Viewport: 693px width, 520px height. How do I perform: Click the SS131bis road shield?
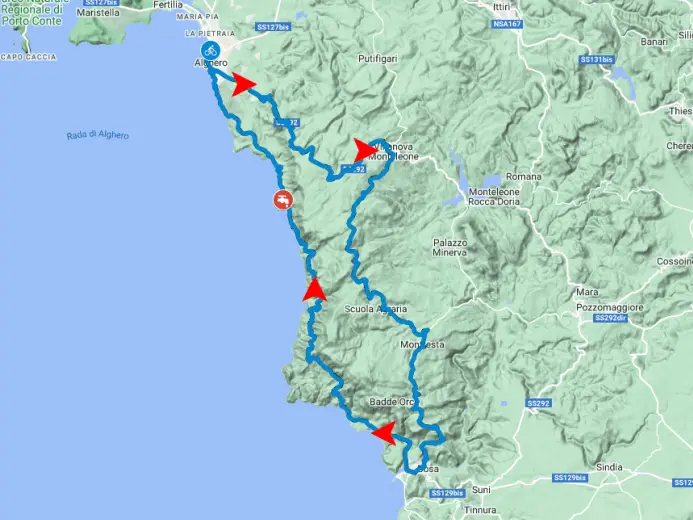click(x=597, y=59)
